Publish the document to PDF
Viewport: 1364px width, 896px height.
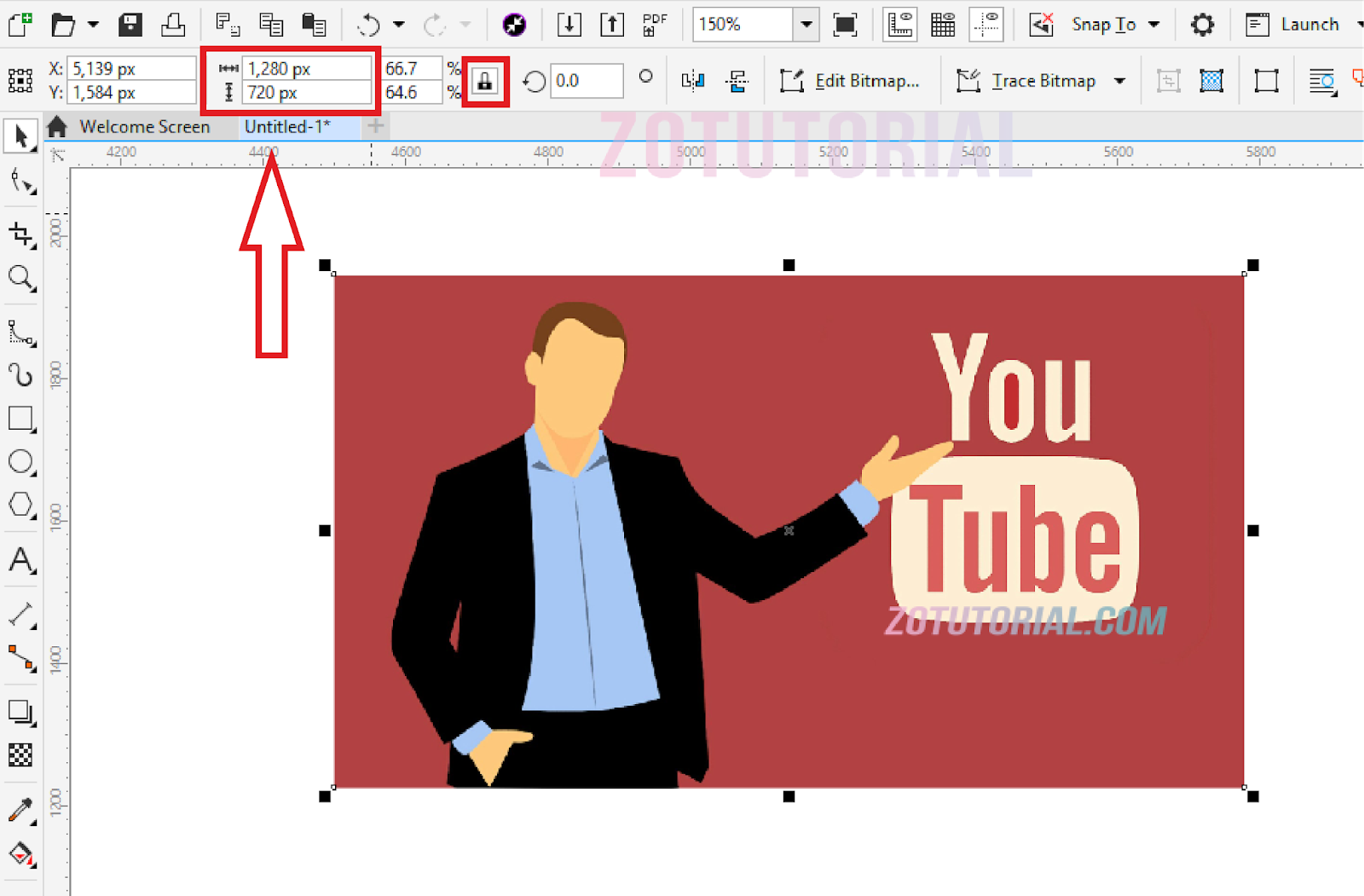tap(655, 25)
